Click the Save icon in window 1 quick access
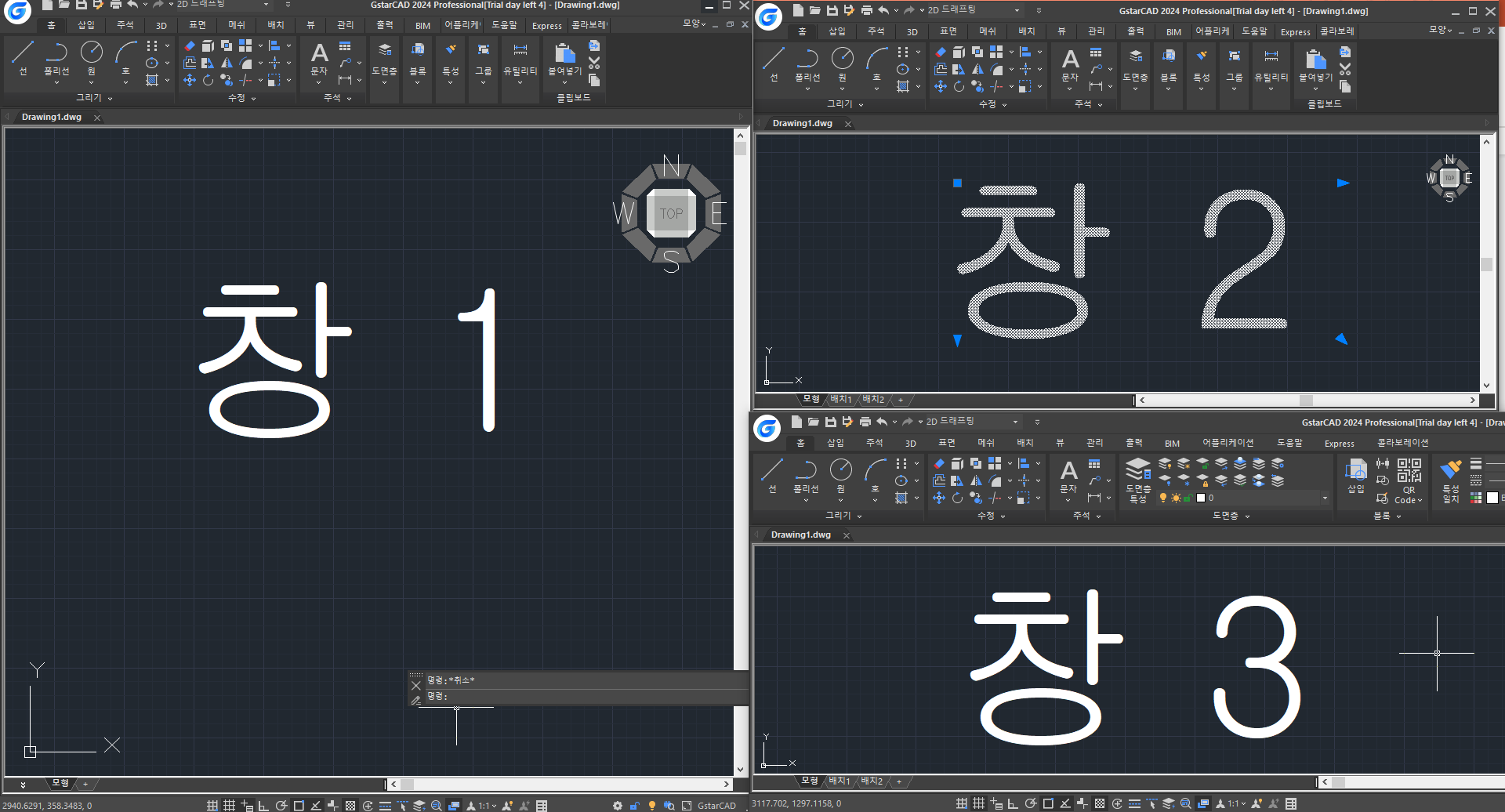The height and width of the screenshot is (812, 1505). [81, 5]
